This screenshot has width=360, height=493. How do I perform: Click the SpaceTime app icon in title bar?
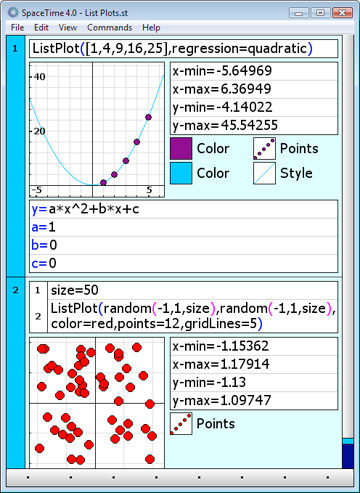13,13
